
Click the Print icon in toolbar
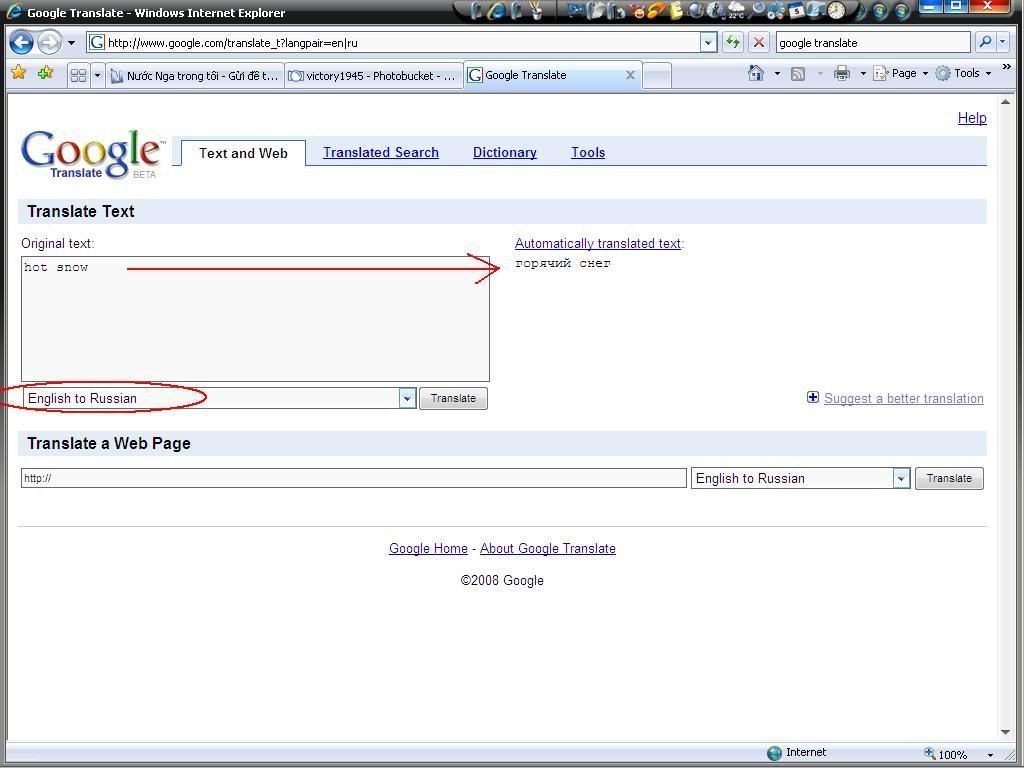[x=841, y=73]
